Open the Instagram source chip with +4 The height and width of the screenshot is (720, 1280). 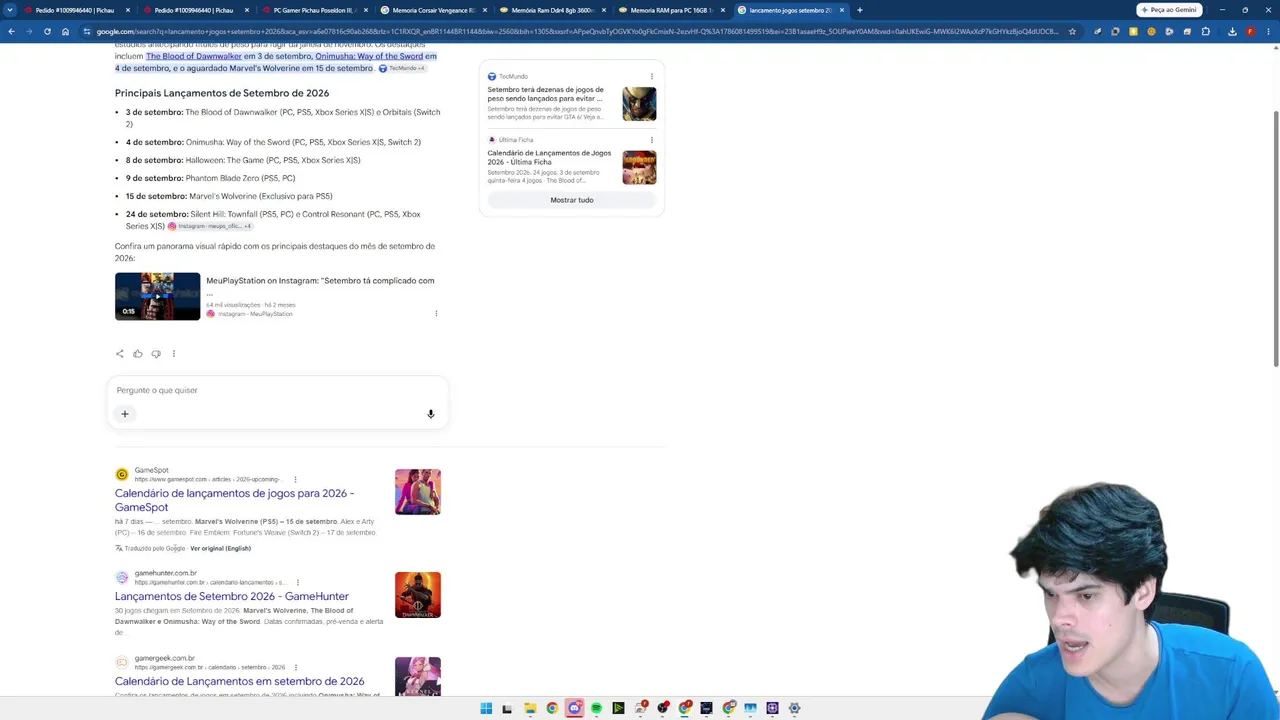(x=209, y=227)
